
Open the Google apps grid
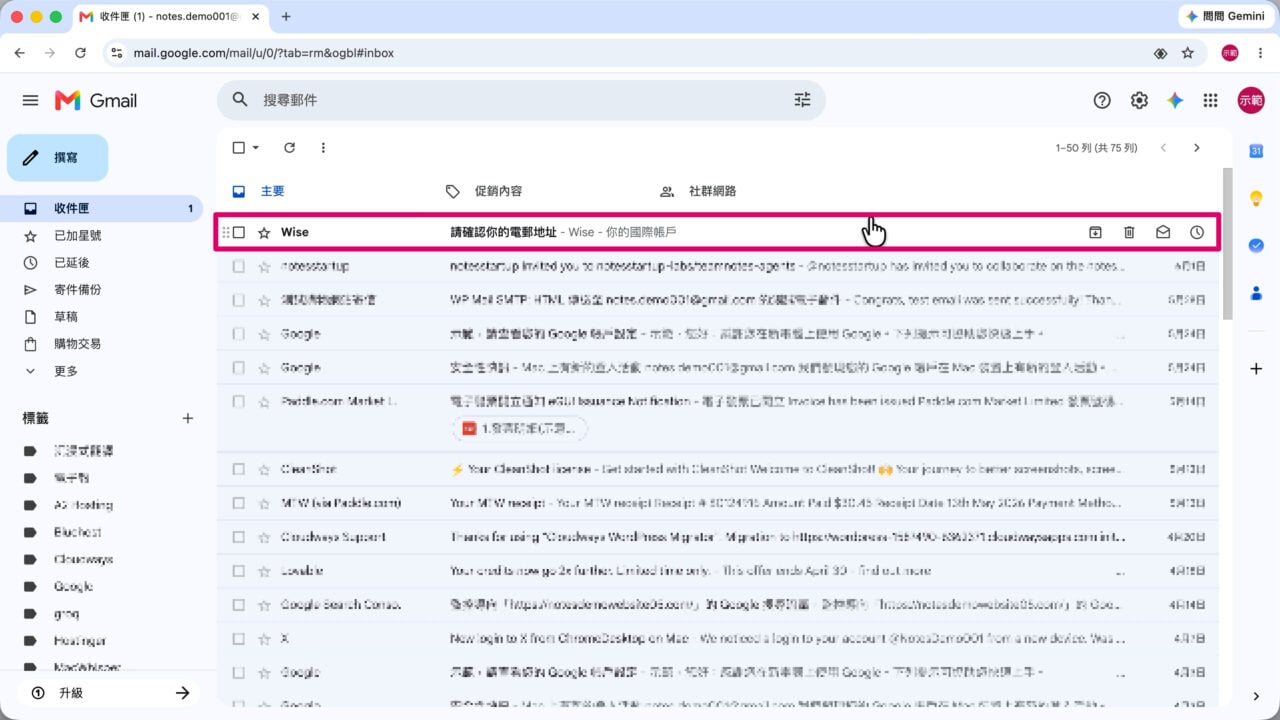click(1211, 100)
